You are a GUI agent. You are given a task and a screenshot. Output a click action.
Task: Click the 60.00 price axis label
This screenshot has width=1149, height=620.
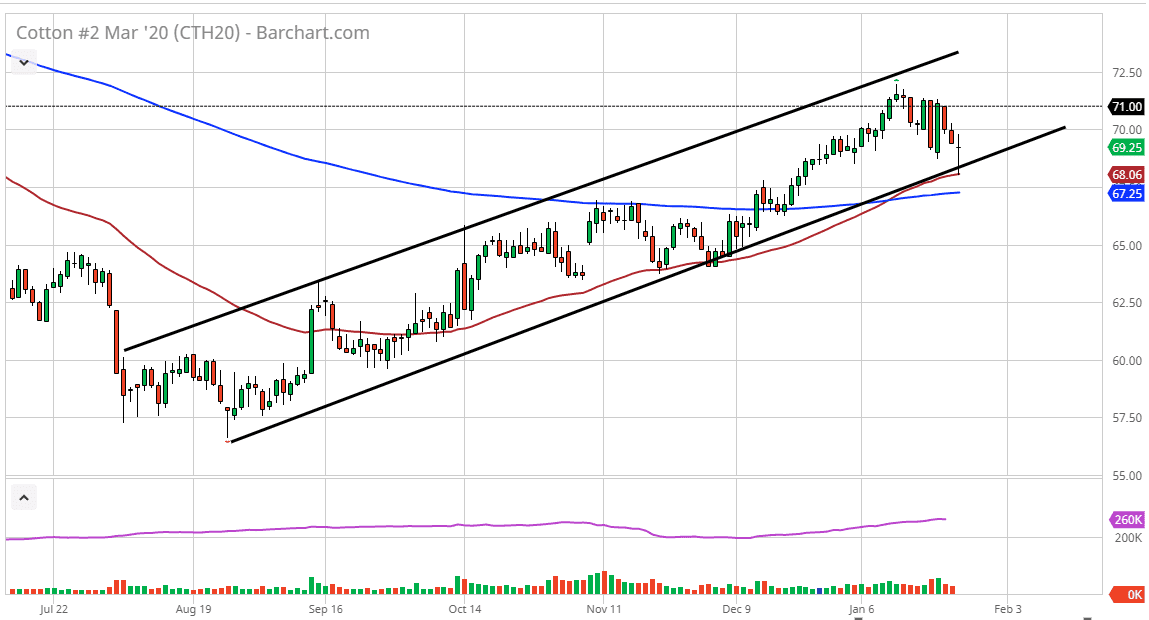[x=1127, y=361]
